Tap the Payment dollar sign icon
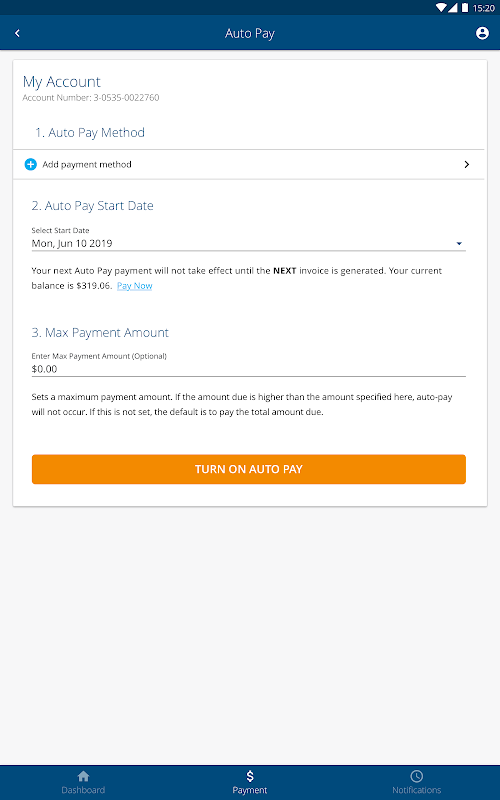This screenshot has width=500, height=800. pos(250,776)
